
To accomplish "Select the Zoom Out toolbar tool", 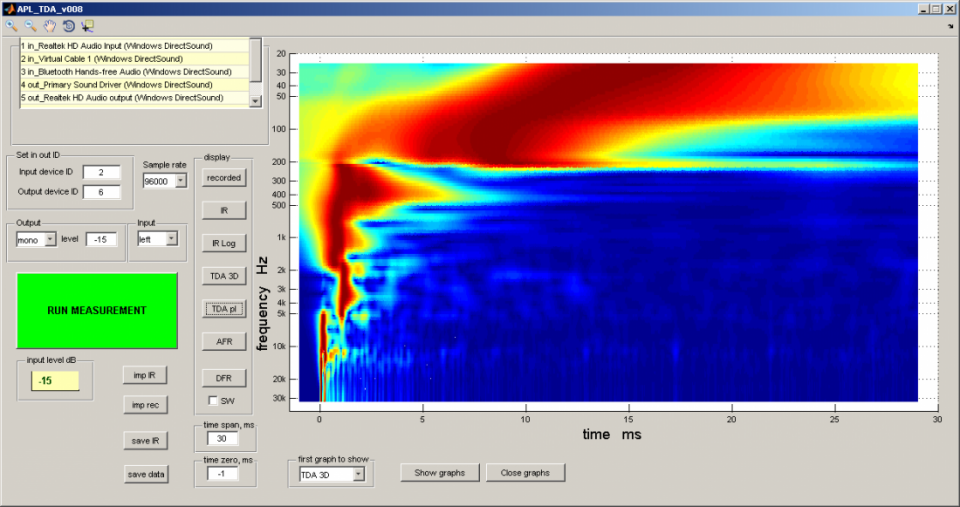I will [31, 26].
